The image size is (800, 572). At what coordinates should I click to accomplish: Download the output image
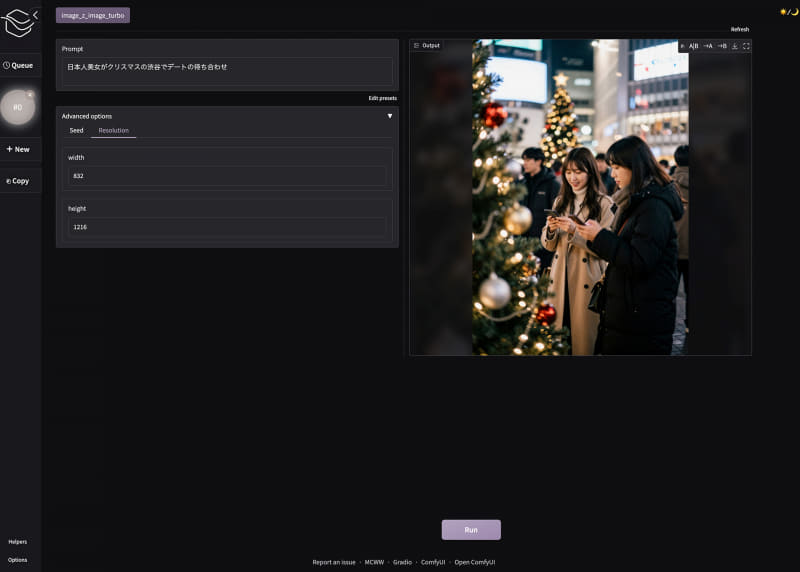tap(735, 46)
